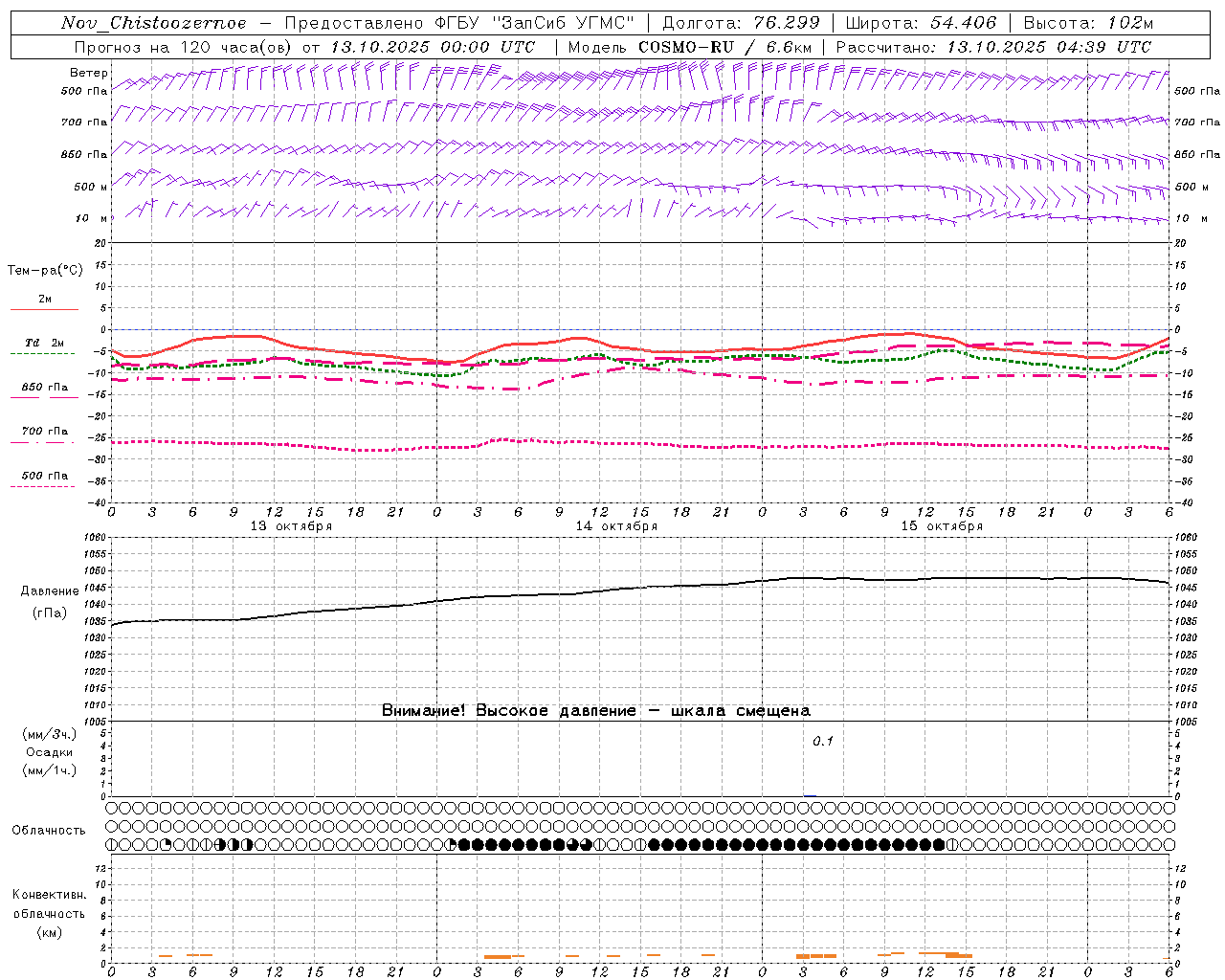Click the forecast start '13.10.2025 00:00 UTC'
The height and width of the screenshot is (980, 1225).
click(x=433, y=47)
